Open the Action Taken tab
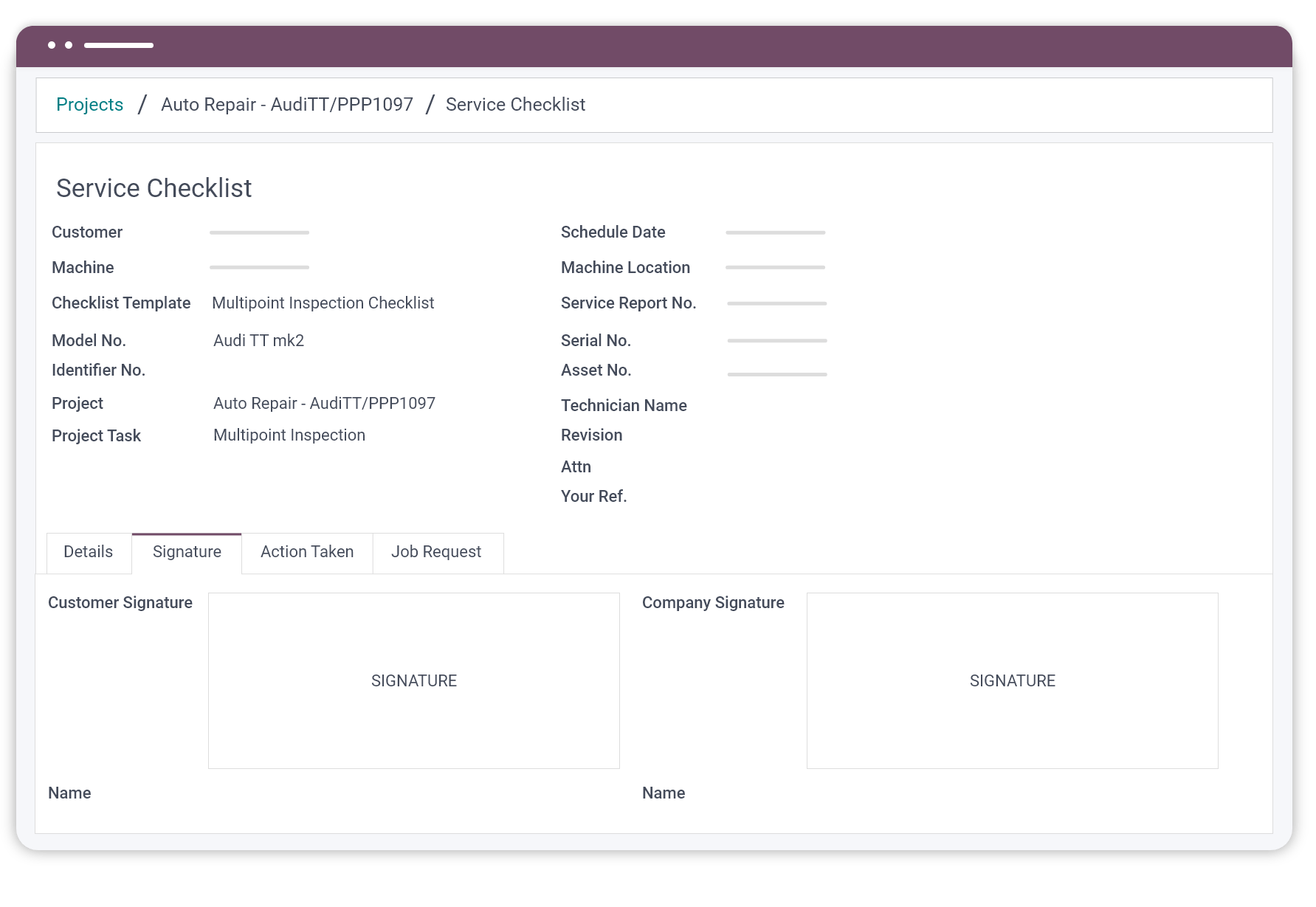This screenshot has width=1316, height=907. pyautogui.click(x=306, y=552)
